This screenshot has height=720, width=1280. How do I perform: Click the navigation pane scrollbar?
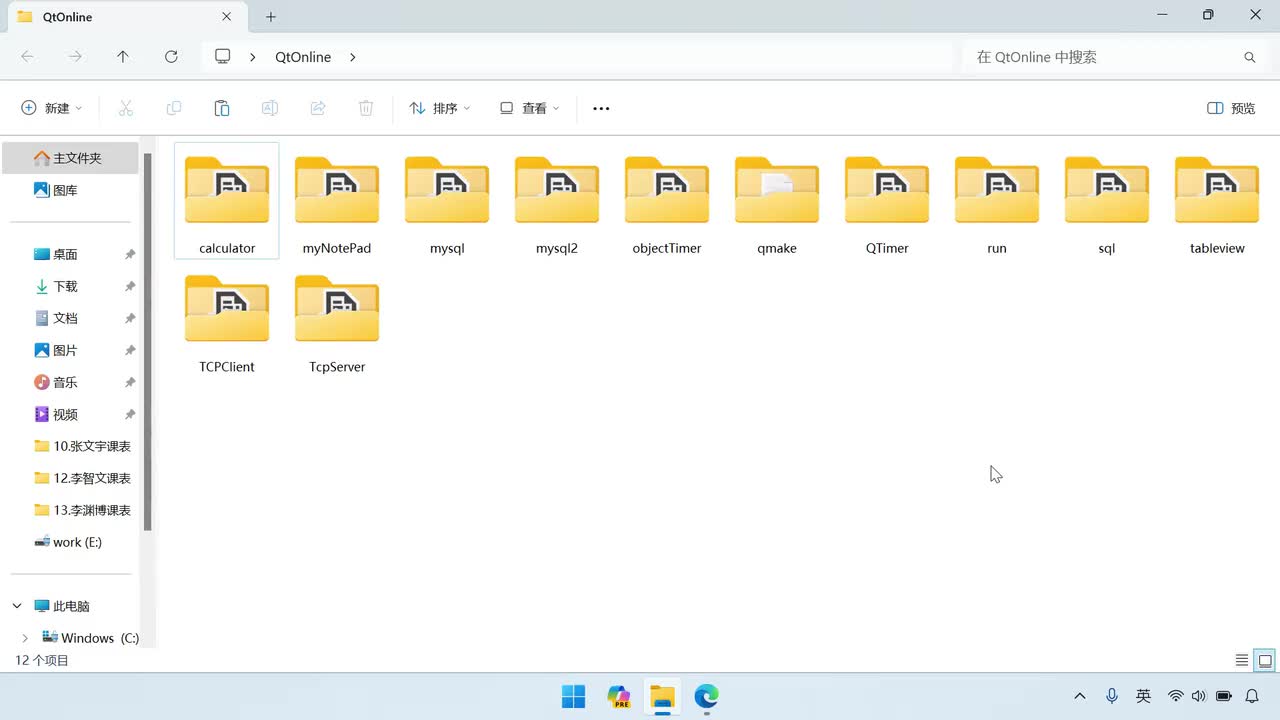tap(148, 341)
